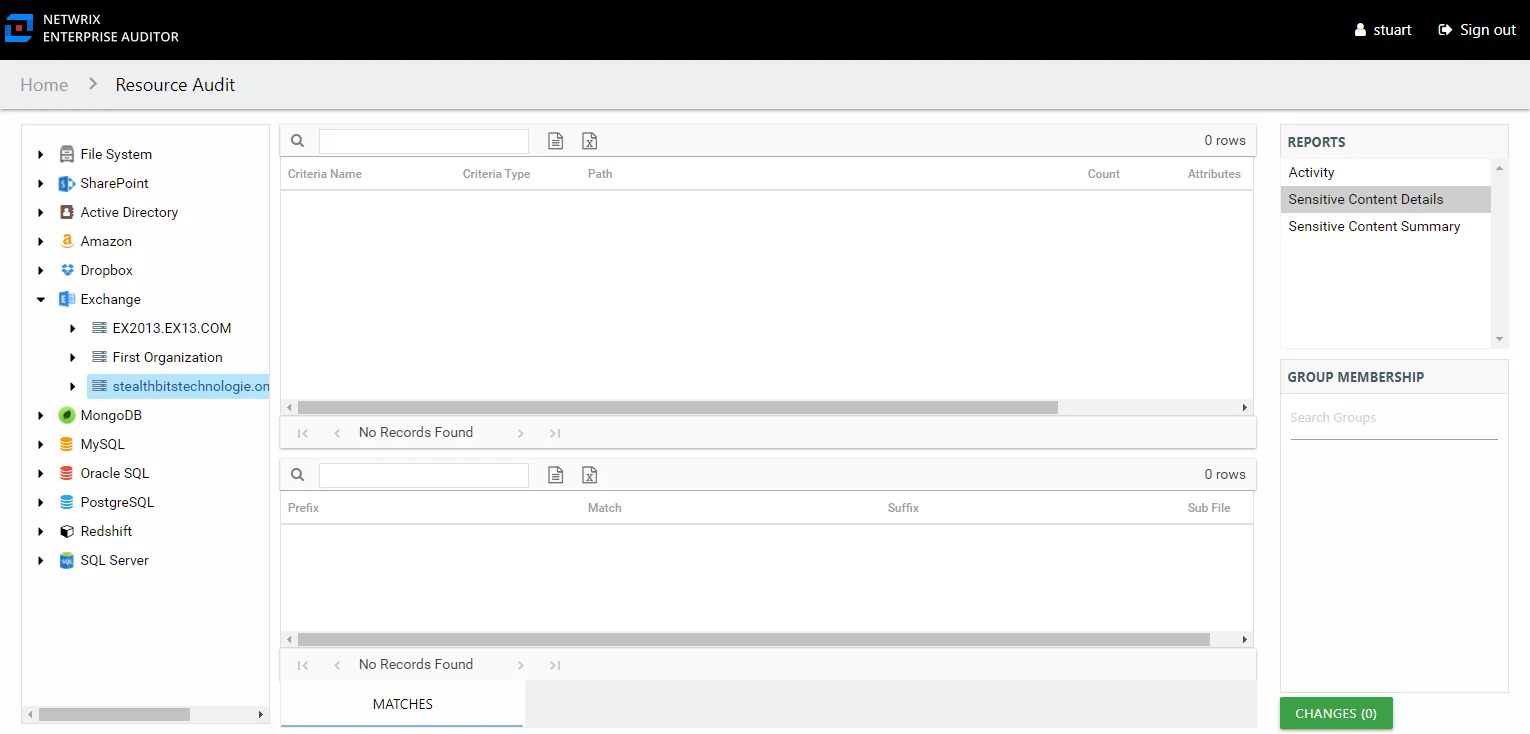Click the reports list scroll down arrow
1530x734 pixels.
[x=1499, y=339]
